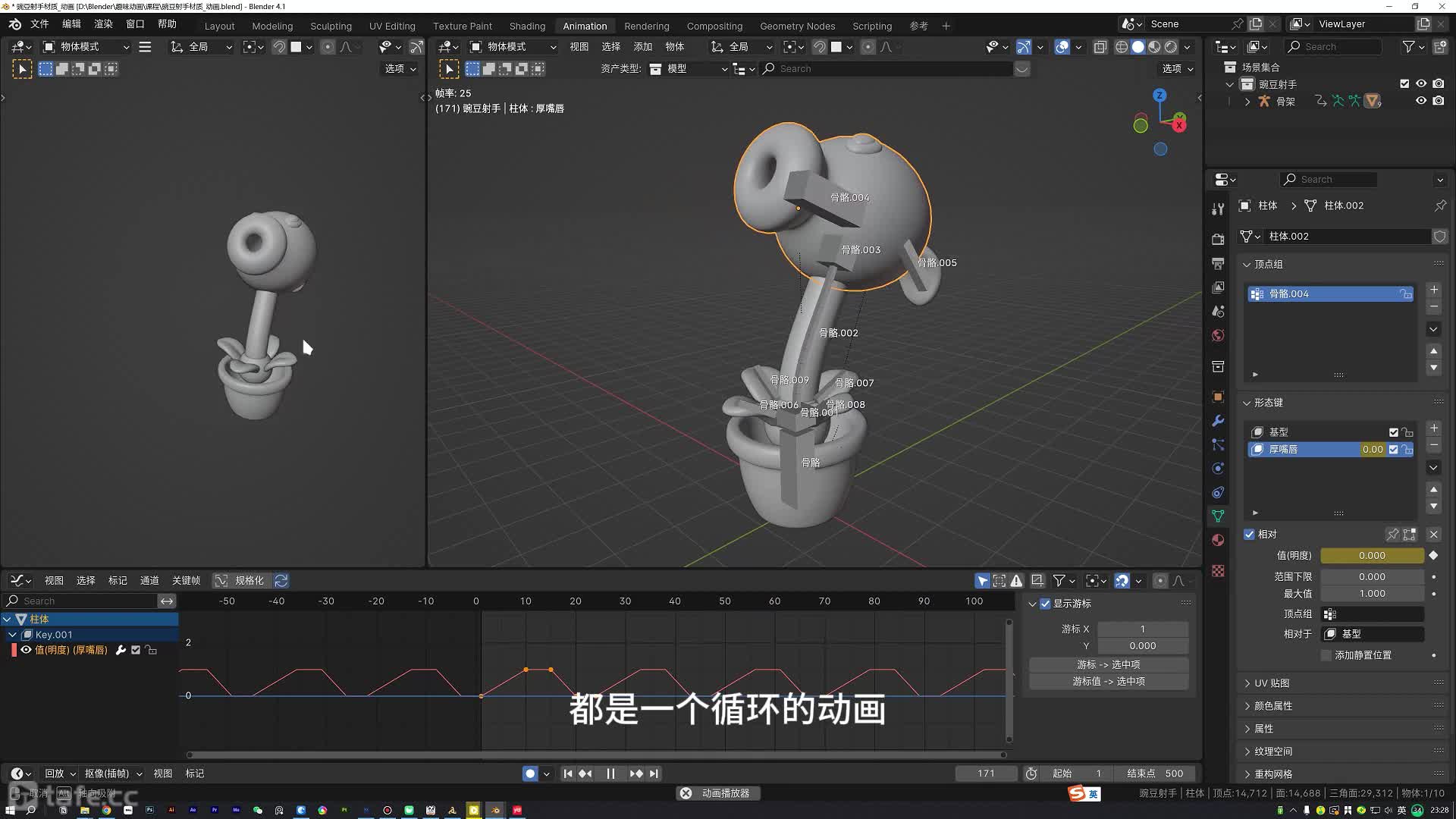The height and width of the screenshot is (819, 1456).
Task: Remove the selected shape key
Action: point(1434,445)
